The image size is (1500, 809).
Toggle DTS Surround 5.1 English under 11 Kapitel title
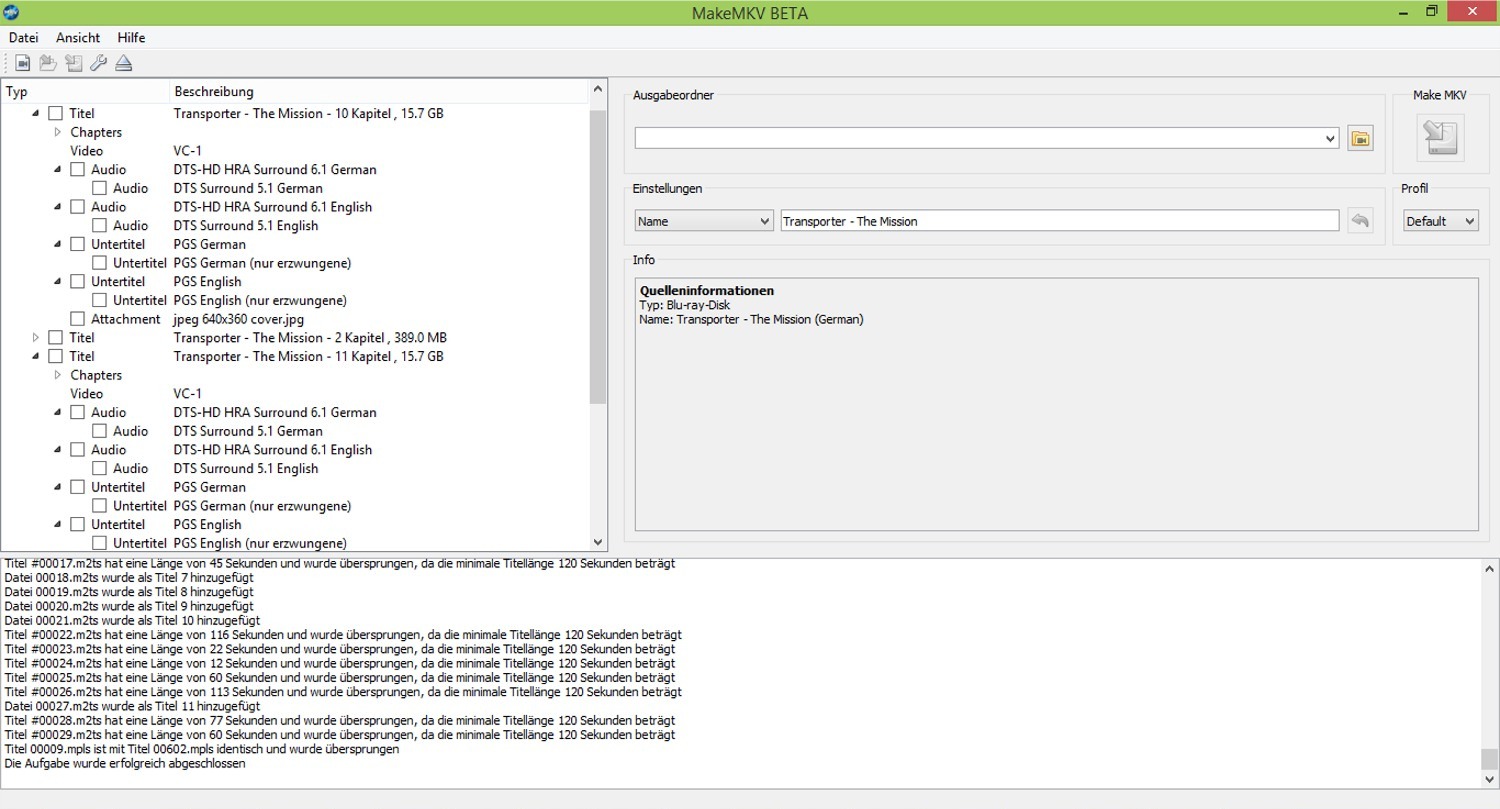pyautogui.click(x=99, y=469)
